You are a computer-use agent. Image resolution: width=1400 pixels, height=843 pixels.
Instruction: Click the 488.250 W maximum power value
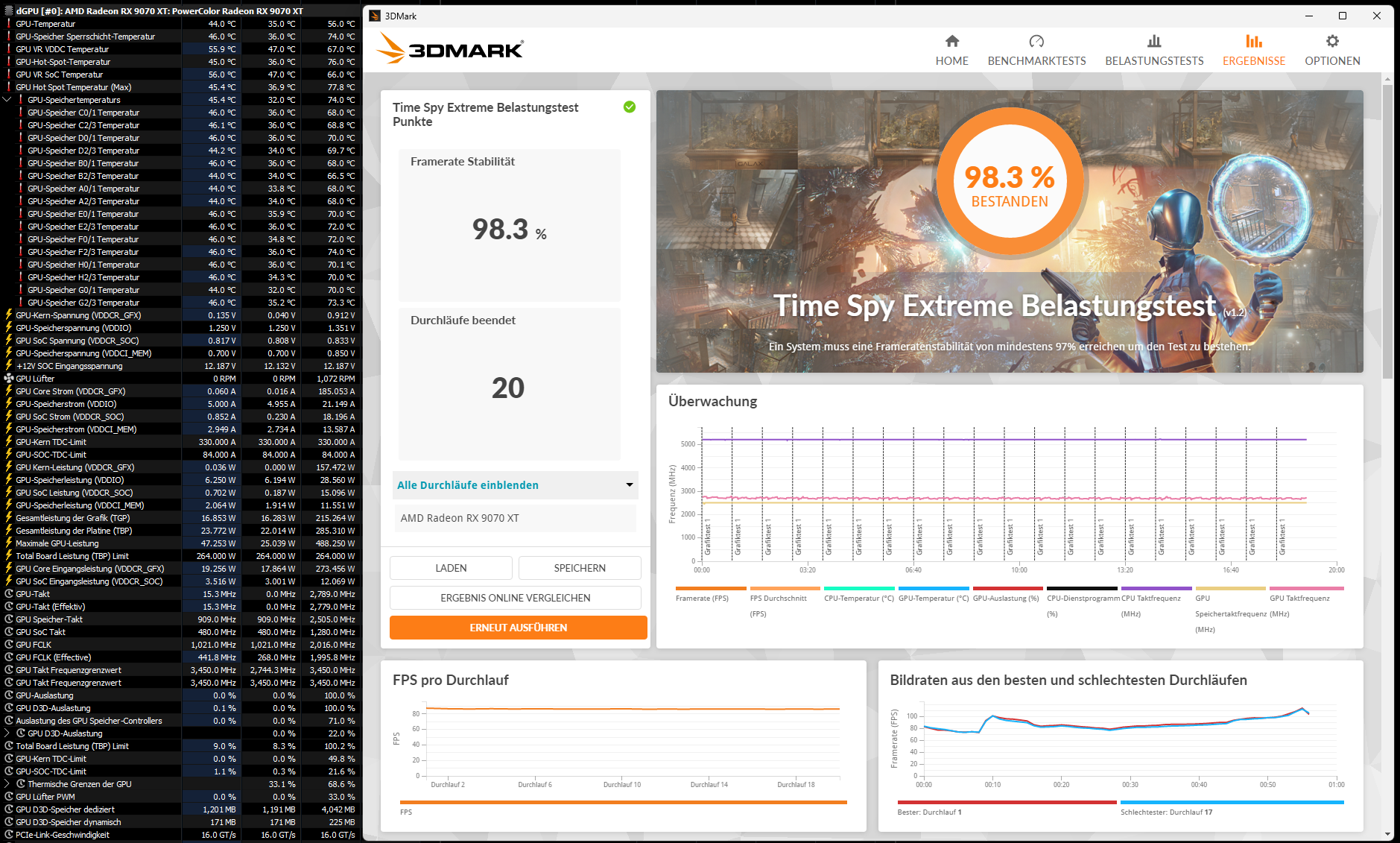click(x=335, y=543)
